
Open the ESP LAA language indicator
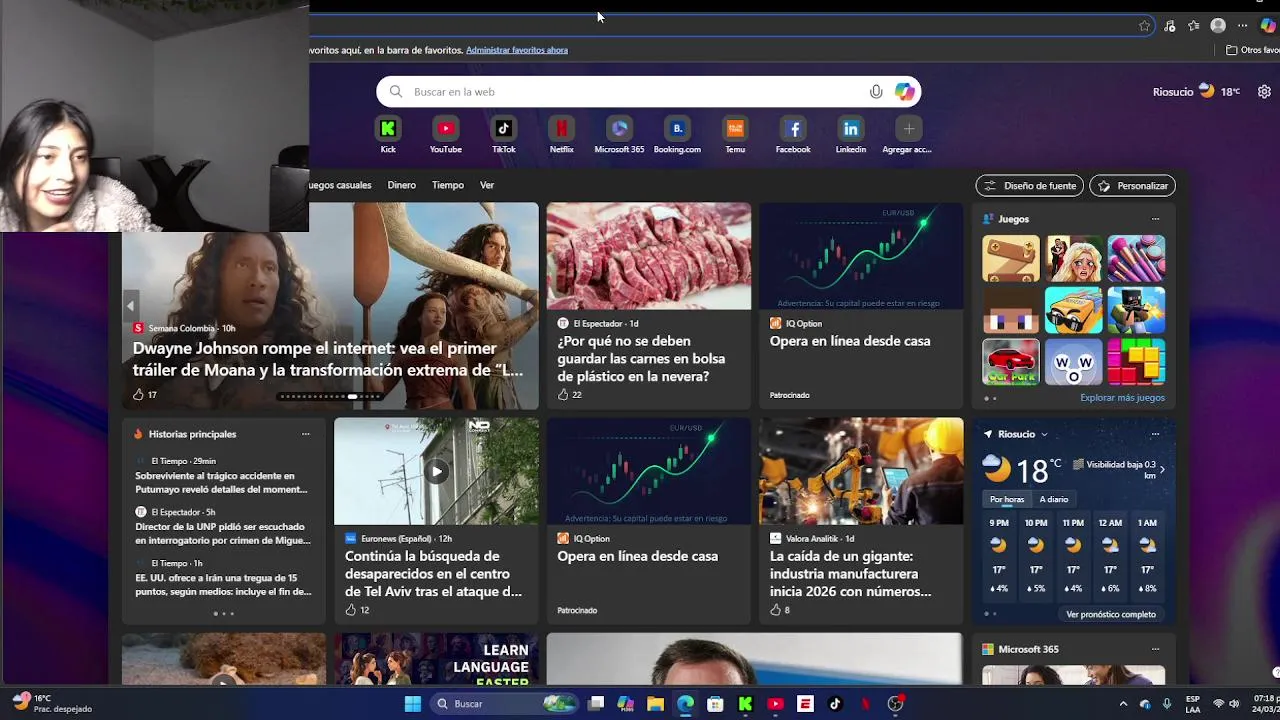[1193, 704]
